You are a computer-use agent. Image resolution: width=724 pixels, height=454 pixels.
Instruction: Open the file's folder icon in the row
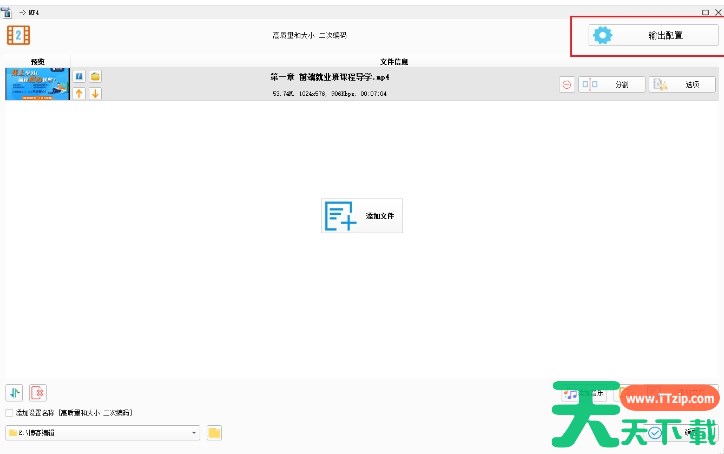click(95, 76)
